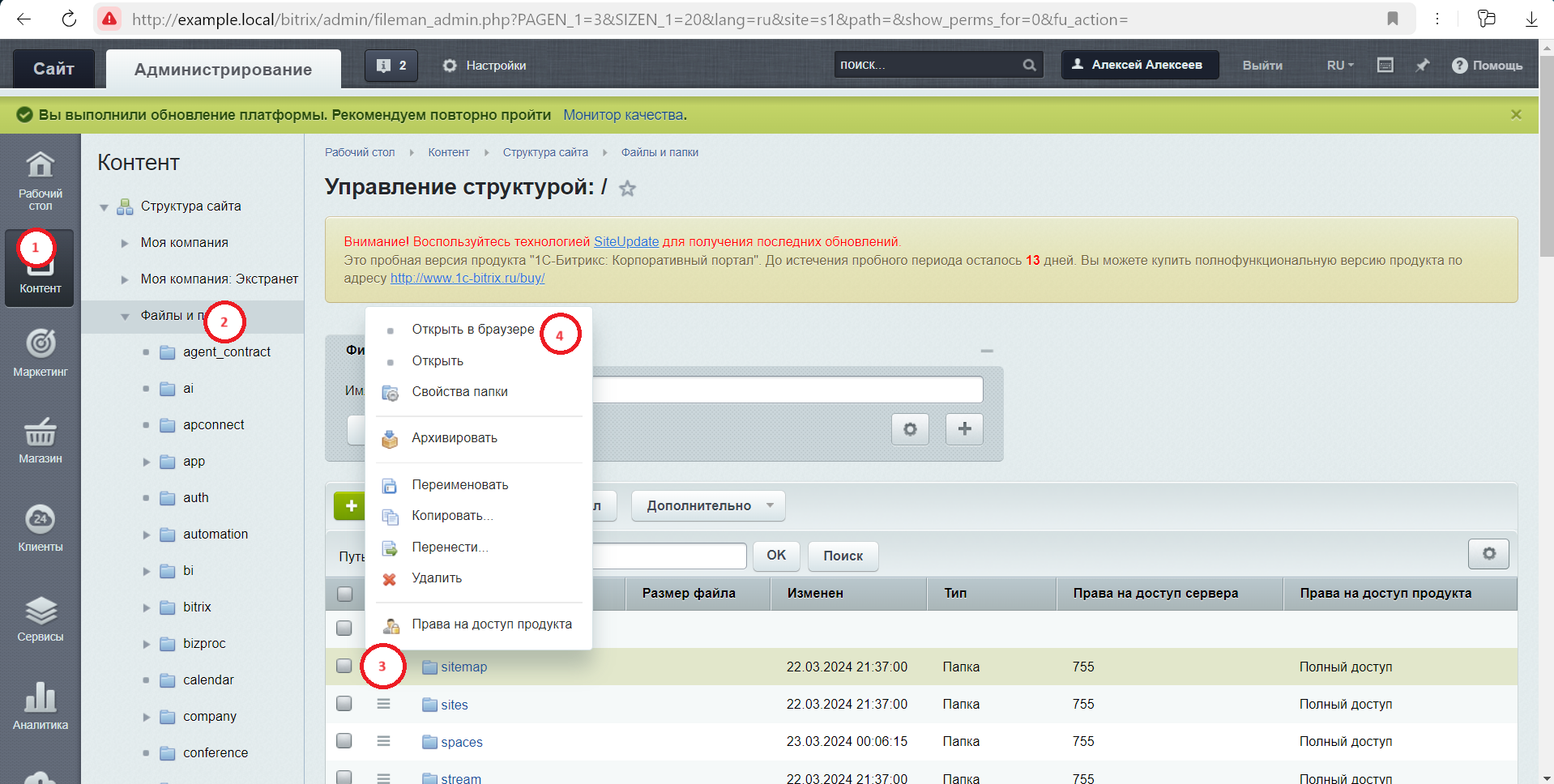This screenshot has width=1554, height=784.
Task: Add page to favorites with the star icon
Action: [627, 189]
